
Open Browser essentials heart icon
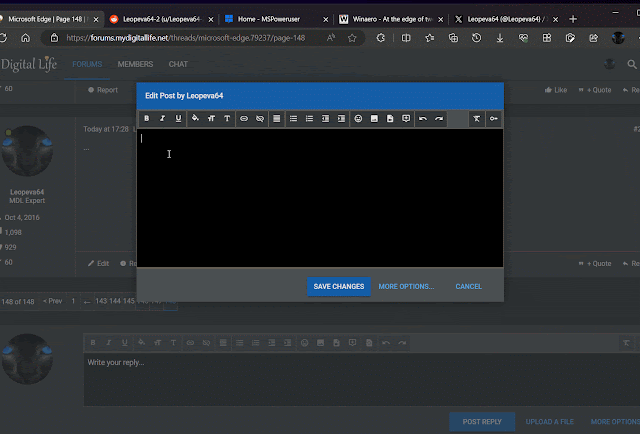pyautogui.click(x=523, y=38)
